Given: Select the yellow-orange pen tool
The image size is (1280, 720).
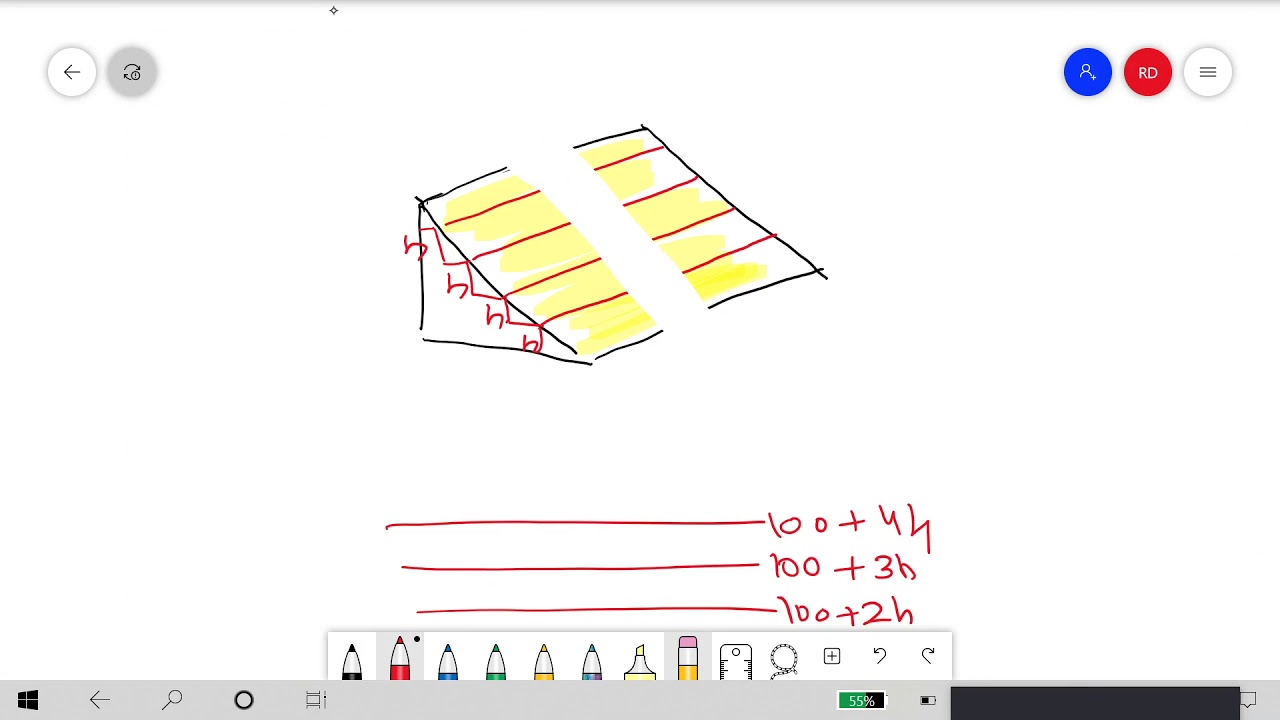Looking at the screenshot, I should point(544,660).
